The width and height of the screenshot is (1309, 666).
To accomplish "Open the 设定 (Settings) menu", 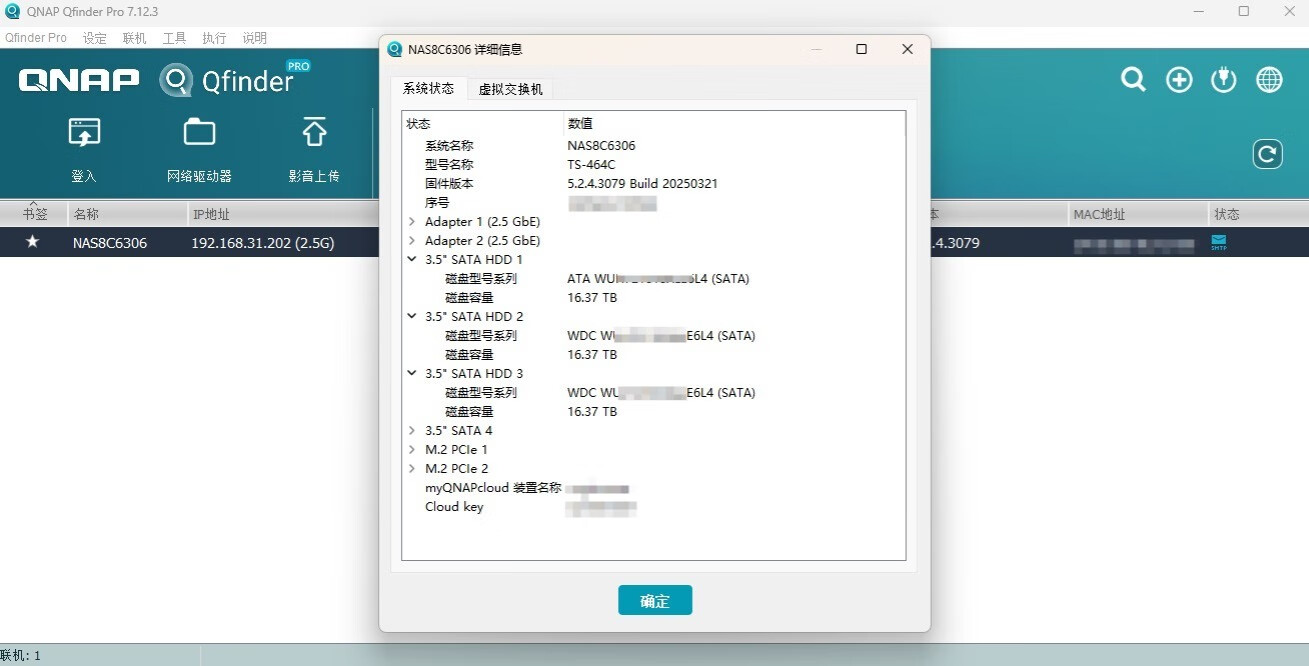I will 95,38.
